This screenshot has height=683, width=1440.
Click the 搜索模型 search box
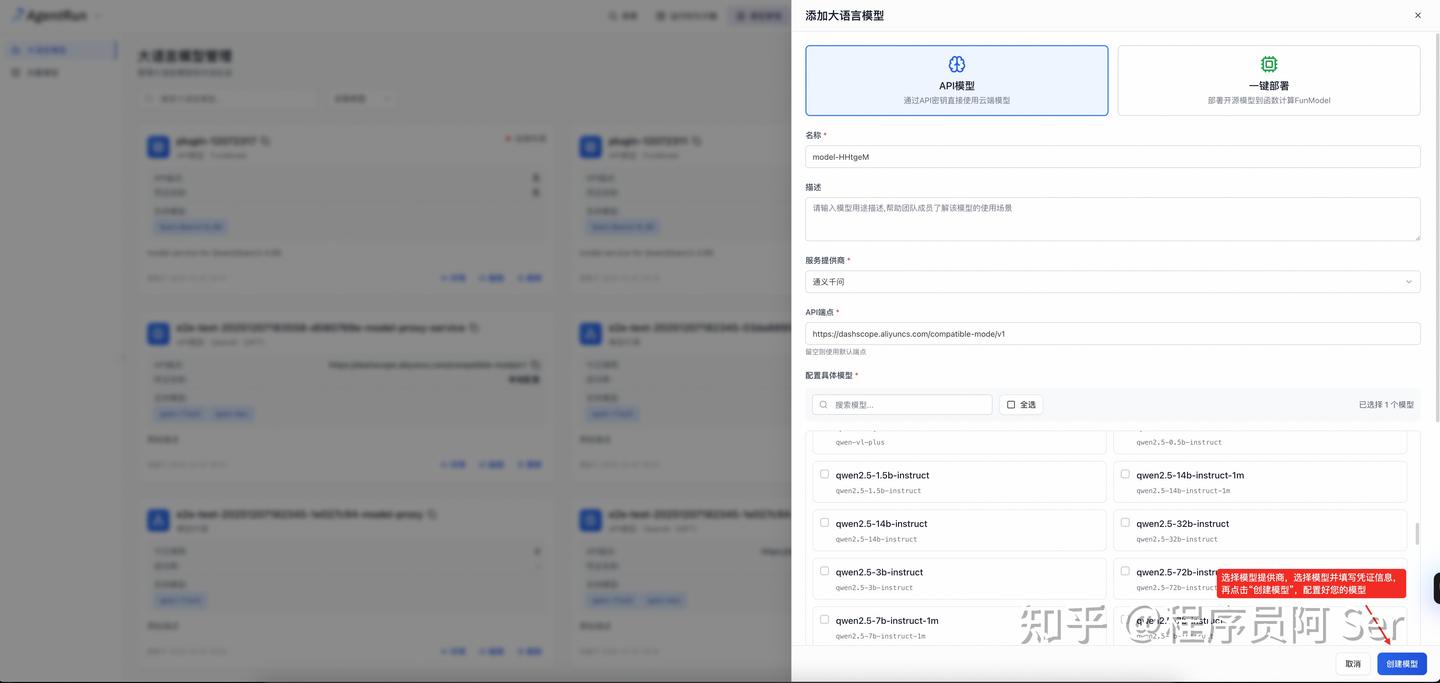902,405
